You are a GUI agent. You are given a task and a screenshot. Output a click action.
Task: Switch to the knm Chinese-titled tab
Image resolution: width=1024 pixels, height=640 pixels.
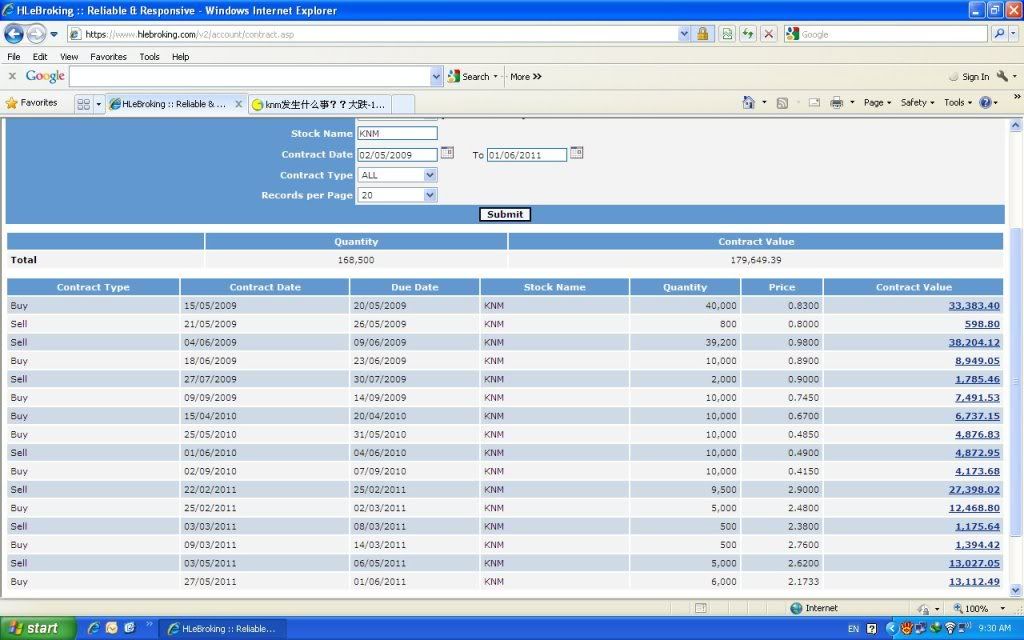tap(318, 104)
